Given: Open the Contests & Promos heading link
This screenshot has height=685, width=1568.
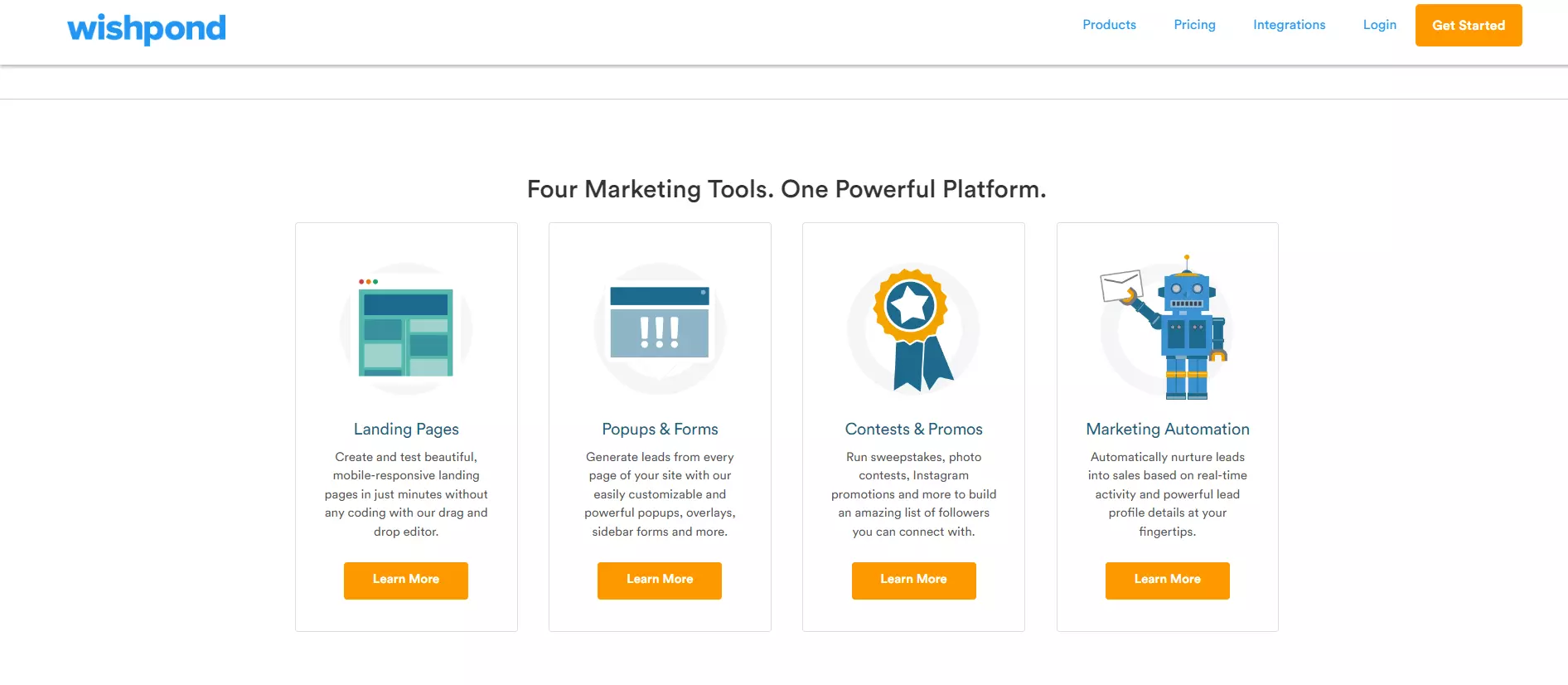Looking at the screenshot, I should coord(913,430).
